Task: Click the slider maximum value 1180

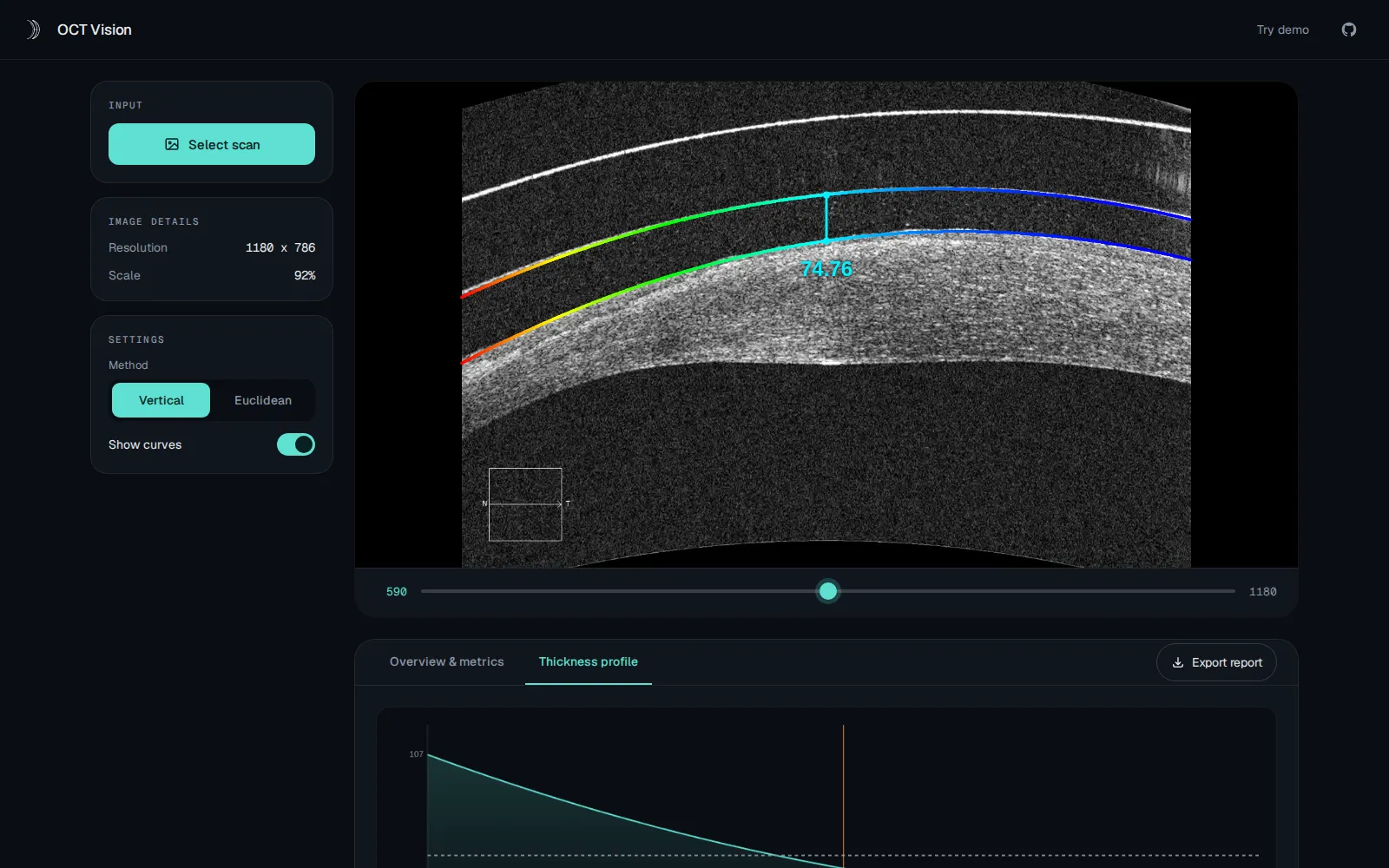Action: 1262,592
